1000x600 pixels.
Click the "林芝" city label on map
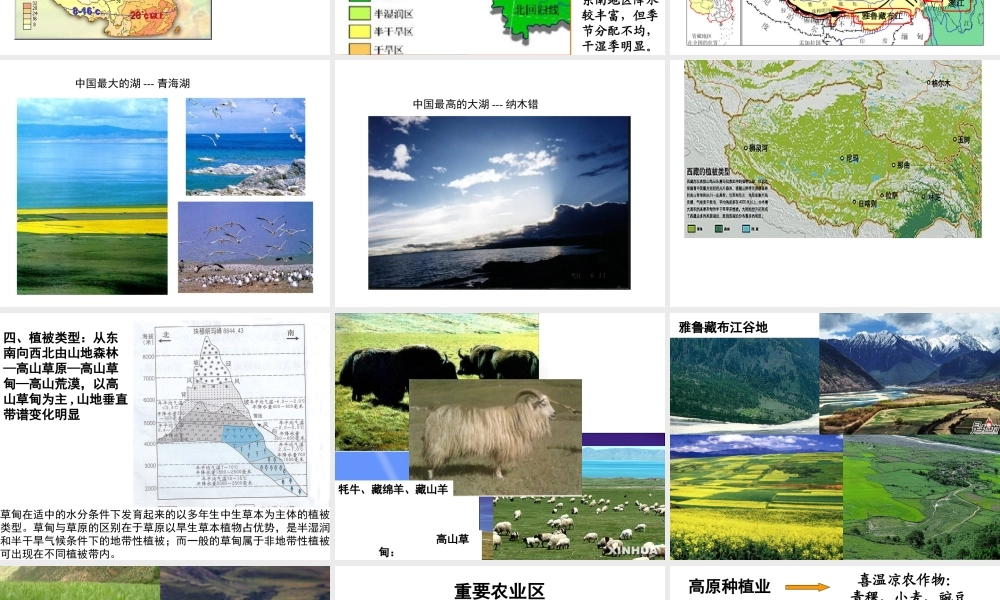(x=934, y=197)
